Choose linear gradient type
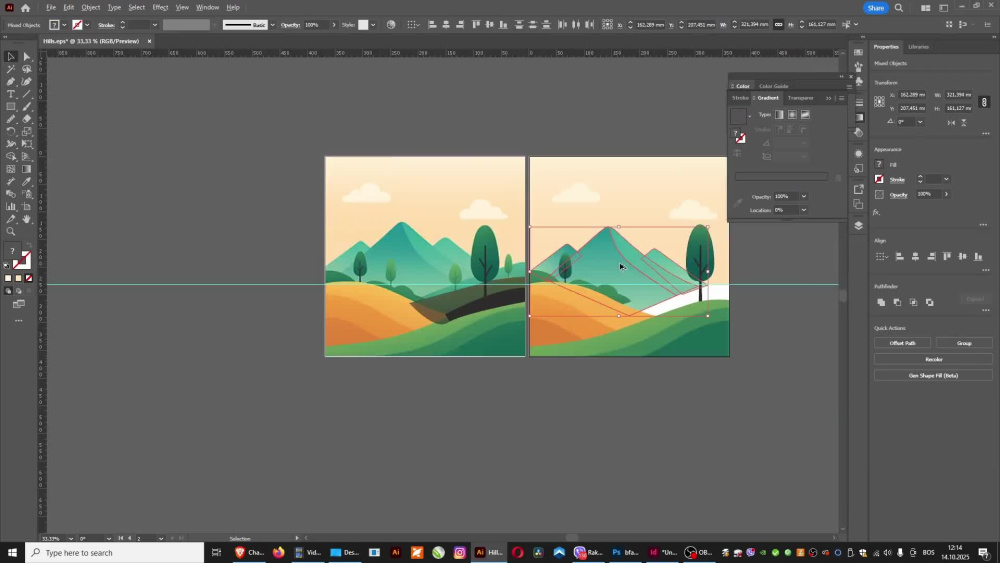 click(x=779, y=115)
